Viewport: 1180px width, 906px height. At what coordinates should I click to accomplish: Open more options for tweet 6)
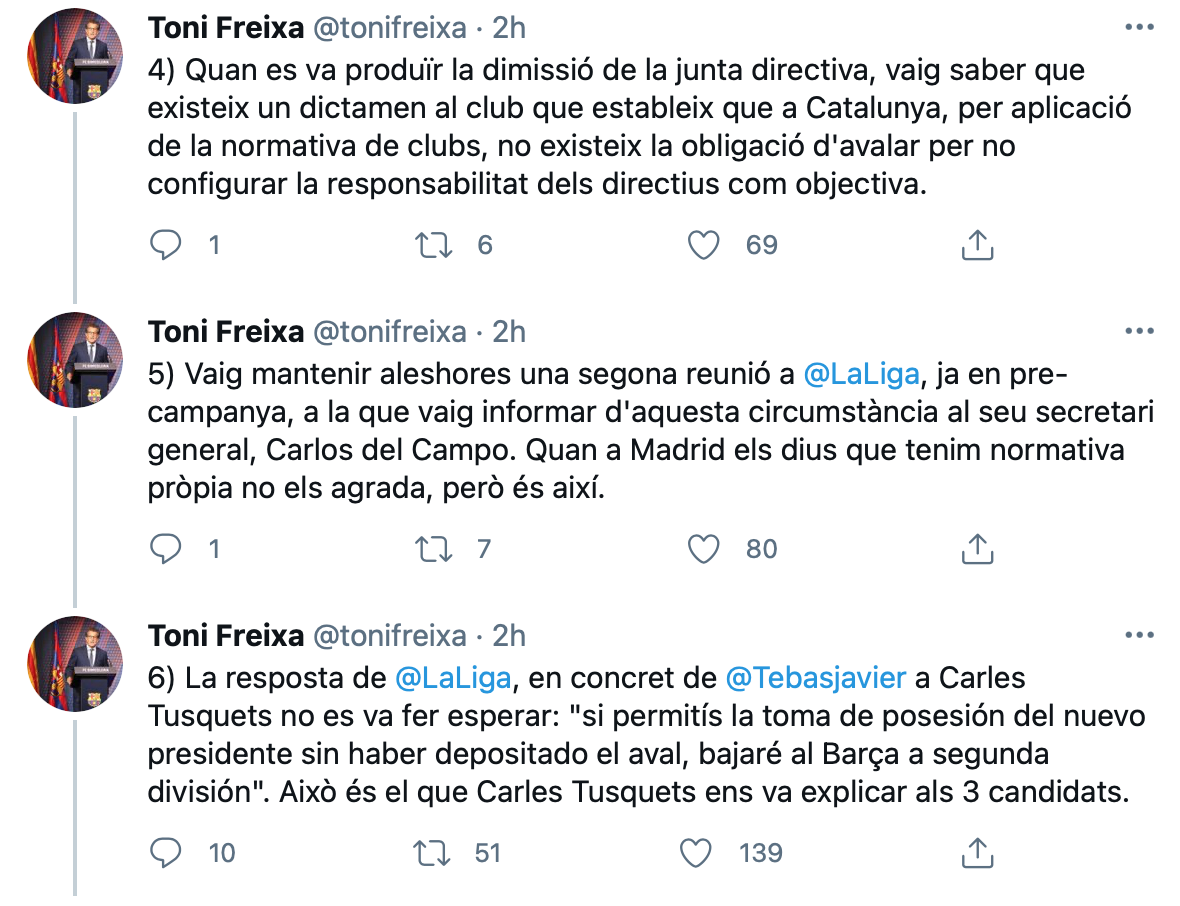point(1139,635)
